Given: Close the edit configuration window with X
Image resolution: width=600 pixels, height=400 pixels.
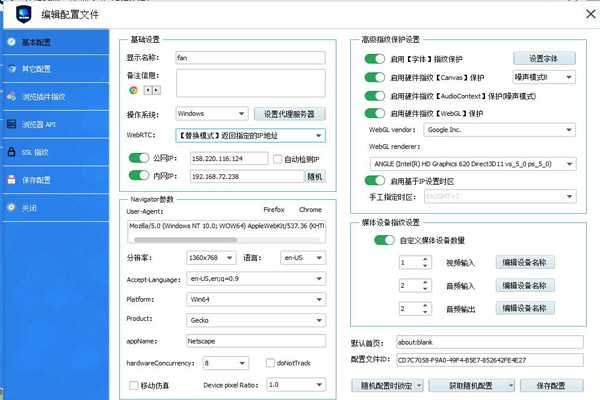Looking at the screenshot, I should point(590,14).
